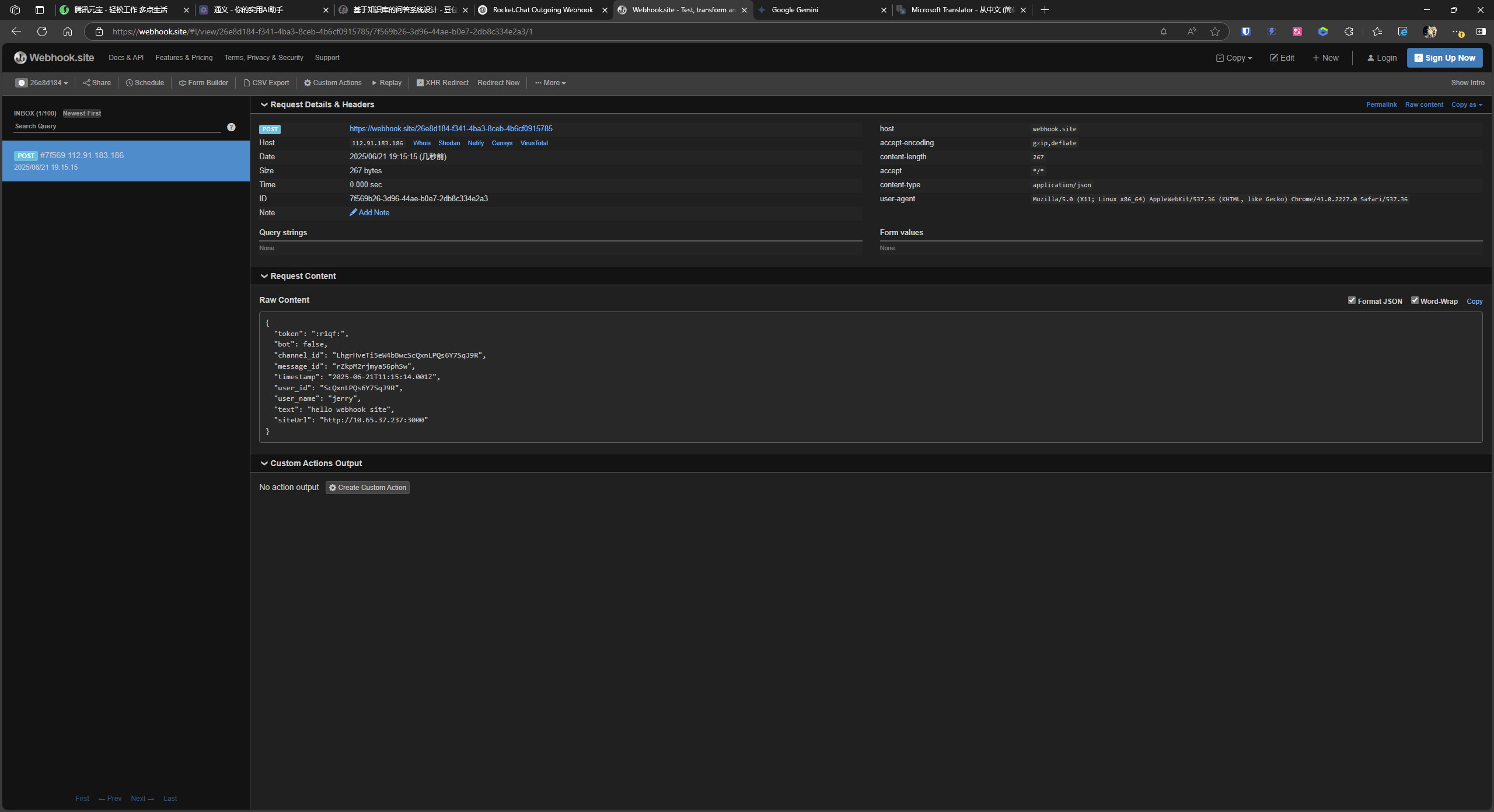Expand the More toolbar dropdown
The image size is (1494, 812).
(550, 83)
